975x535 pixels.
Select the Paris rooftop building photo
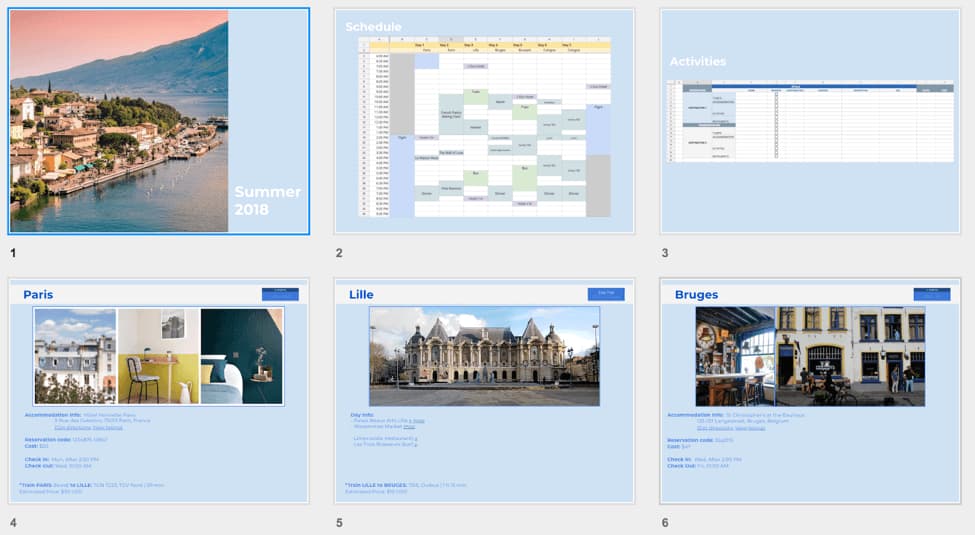point(75,356)
